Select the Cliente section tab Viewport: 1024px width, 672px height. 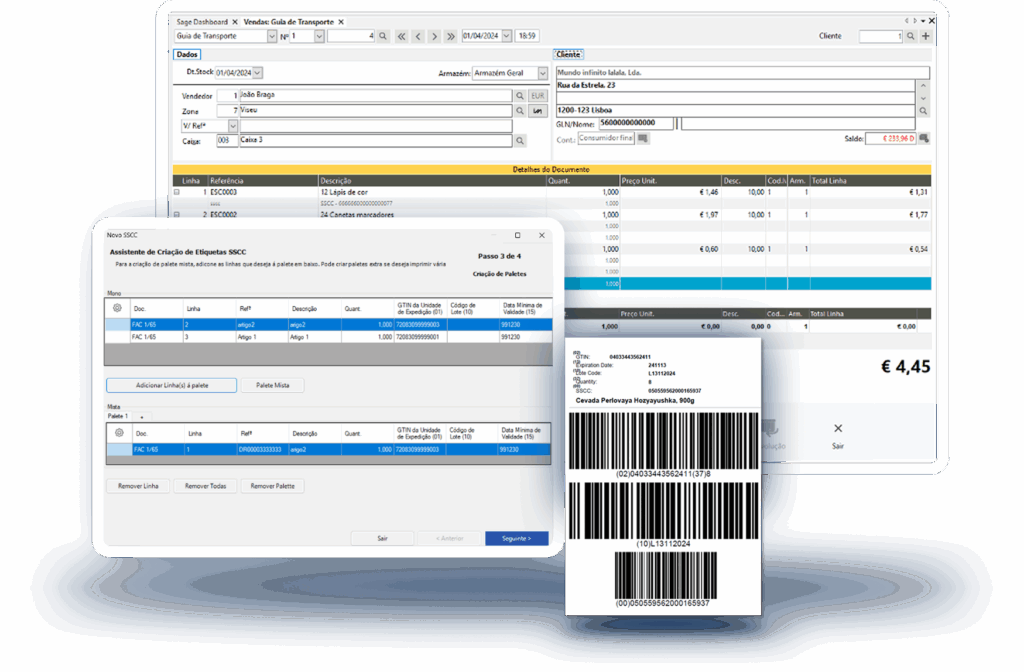click(x=568, y=55)
